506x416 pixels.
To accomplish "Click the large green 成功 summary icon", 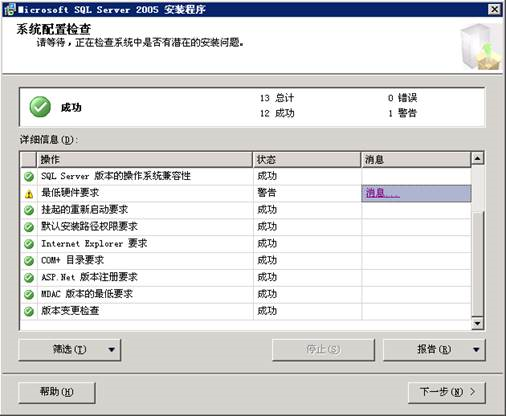I will [x=40, y=107].
